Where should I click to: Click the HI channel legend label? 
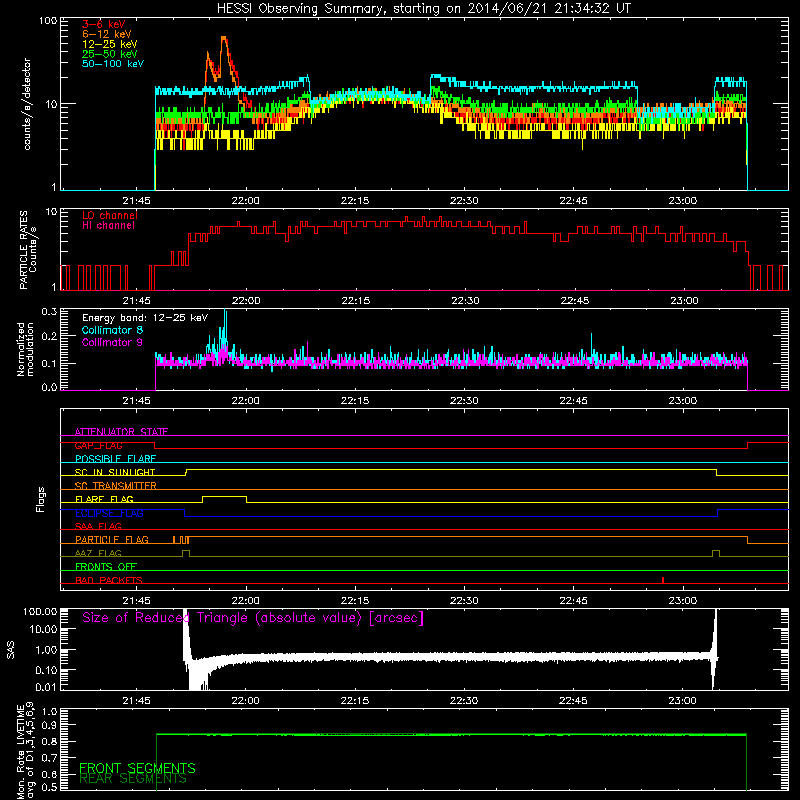click(108, 226)
